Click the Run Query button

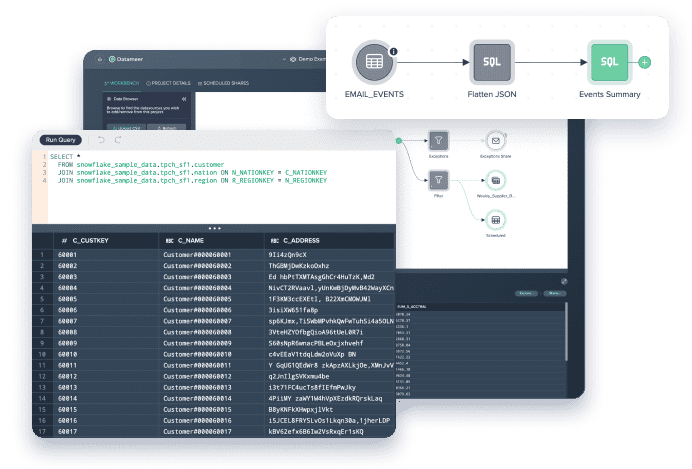pyautogui.click(x=60, y=140)
